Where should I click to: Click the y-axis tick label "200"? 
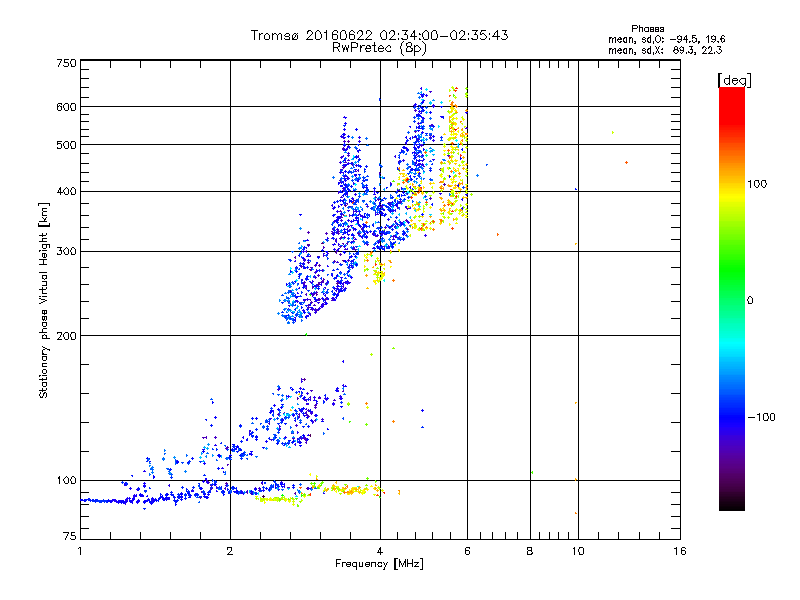click(x=66, y=336)
